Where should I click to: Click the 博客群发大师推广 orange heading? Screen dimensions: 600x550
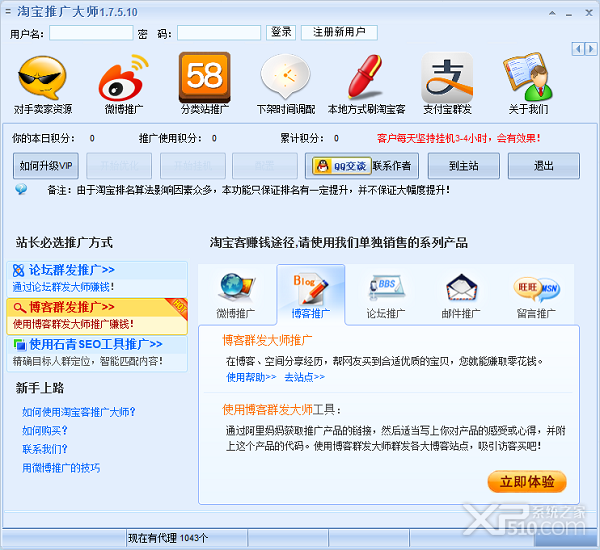pos(267,340)
